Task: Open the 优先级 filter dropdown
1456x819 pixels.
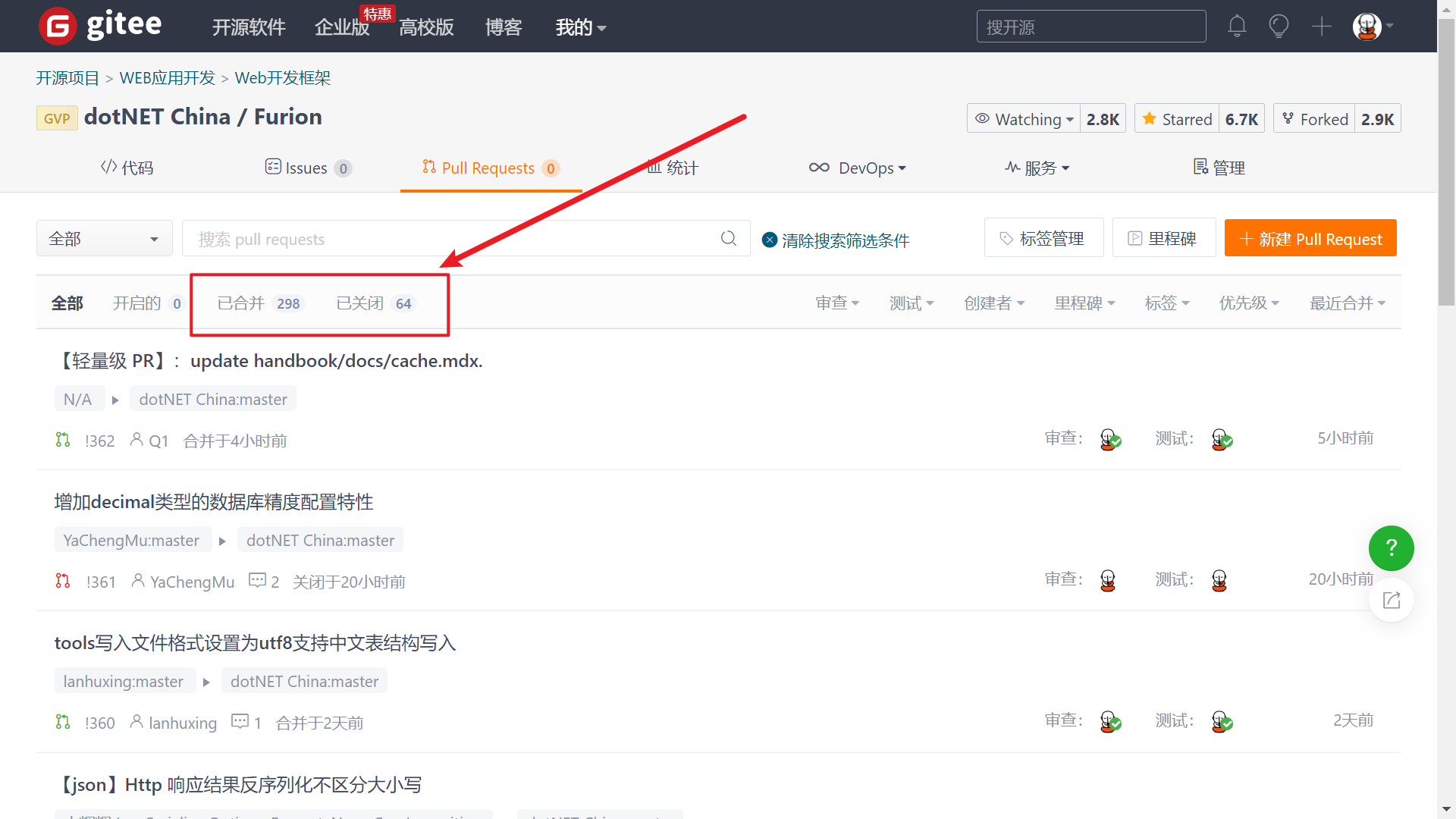Action: pos(1249,303)
